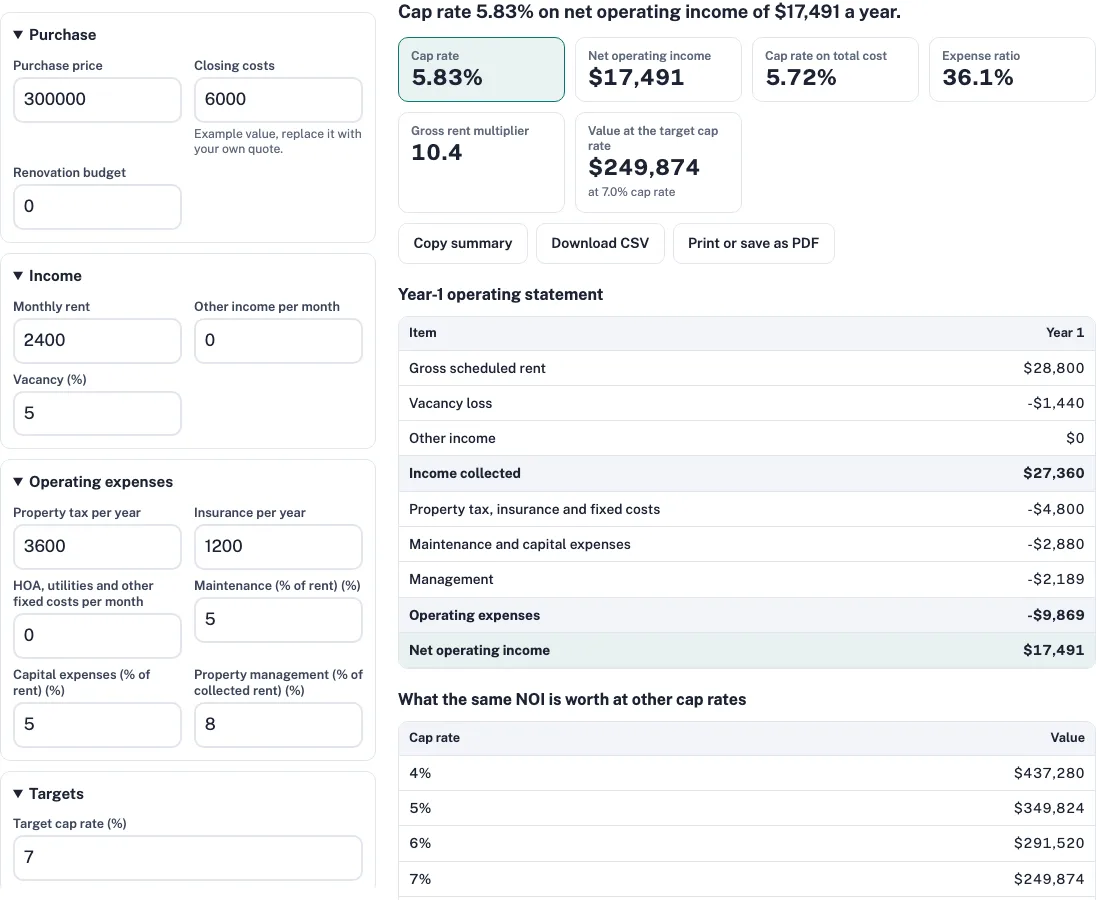Copy summary to clipboard

463,243
